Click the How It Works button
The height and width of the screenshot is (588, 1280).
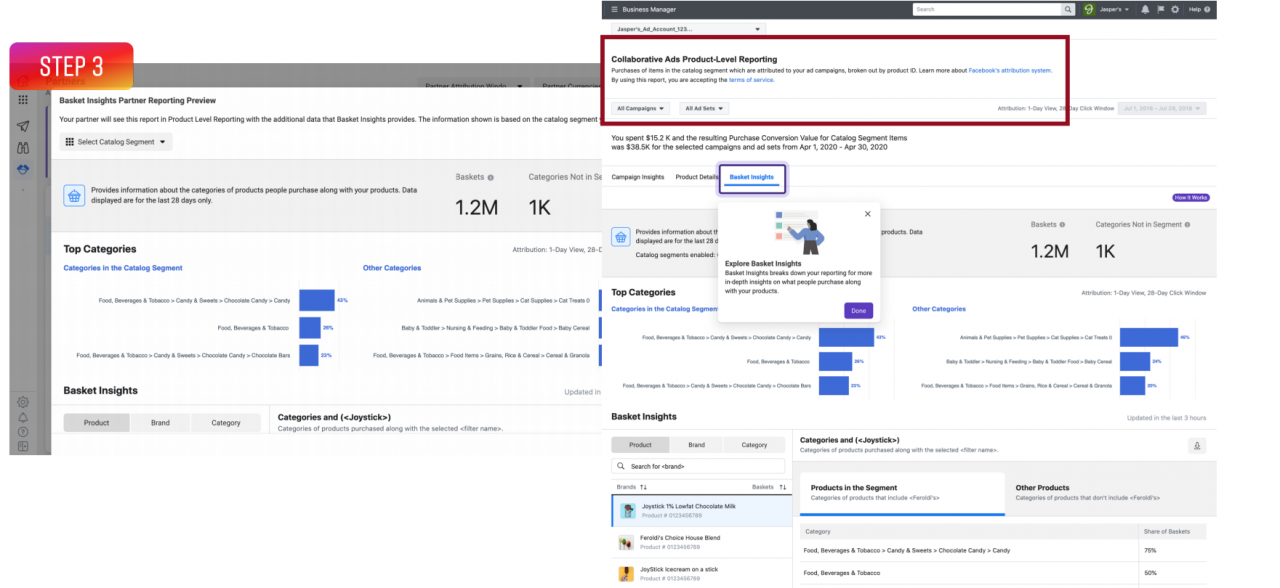pyautogui.click(x=1191, y=198)
